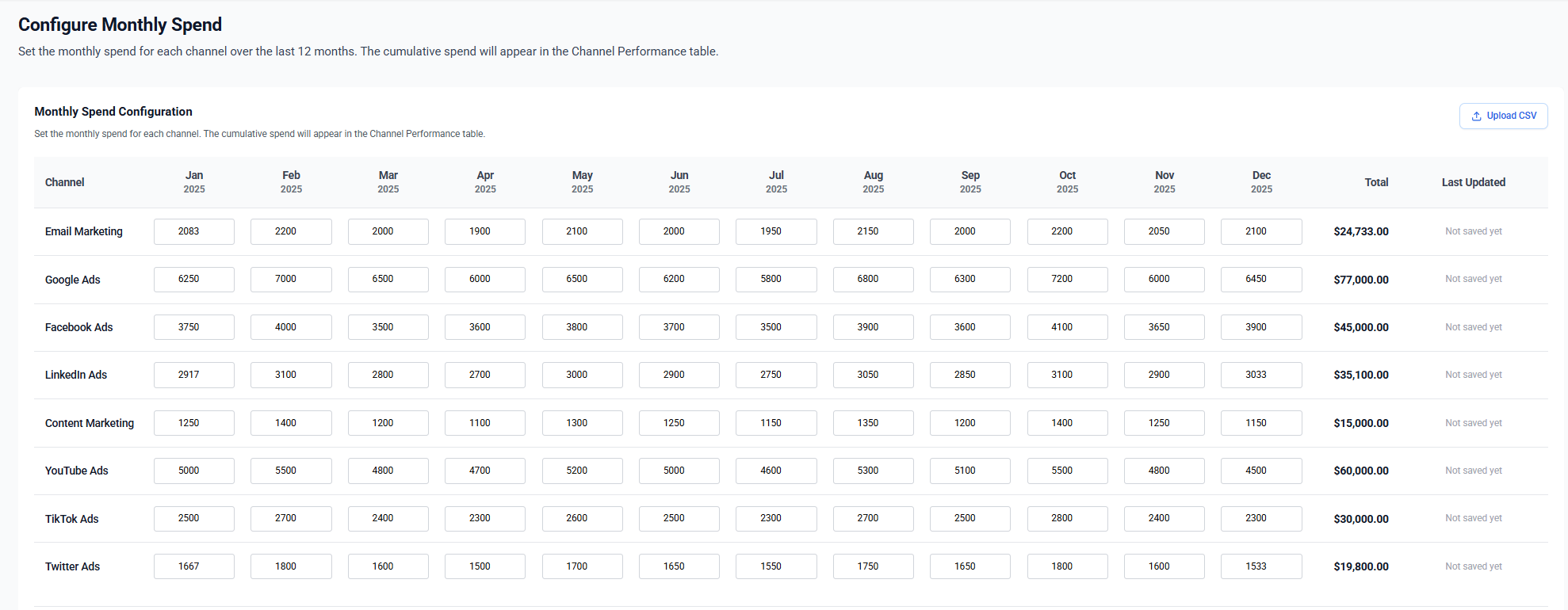Click YouTube Ads Dec 2025 field 4500

[x=1261, y=471]
